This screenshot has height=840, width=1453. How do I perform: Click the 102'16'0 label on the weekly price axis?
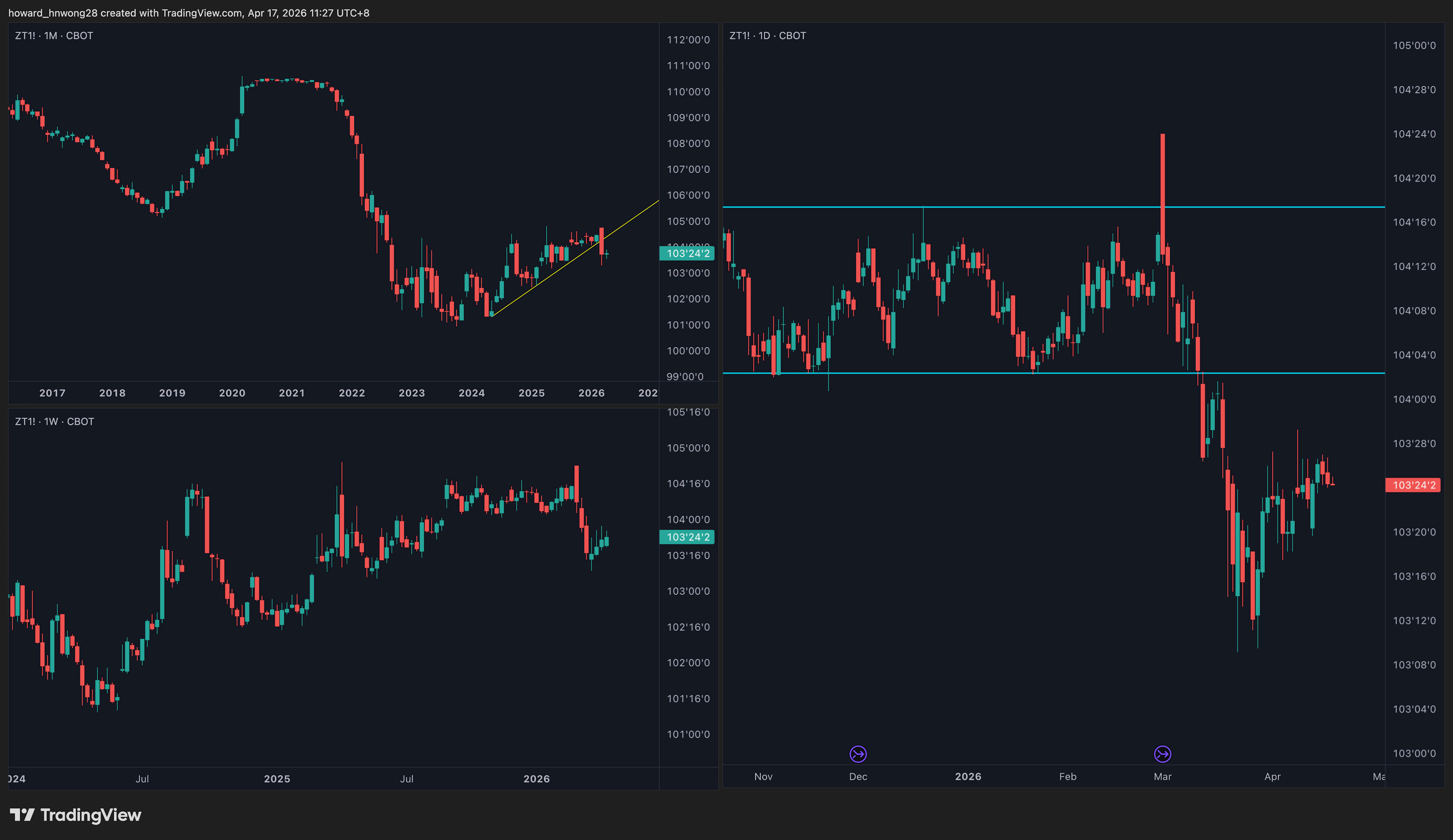(x=688, y=627)
